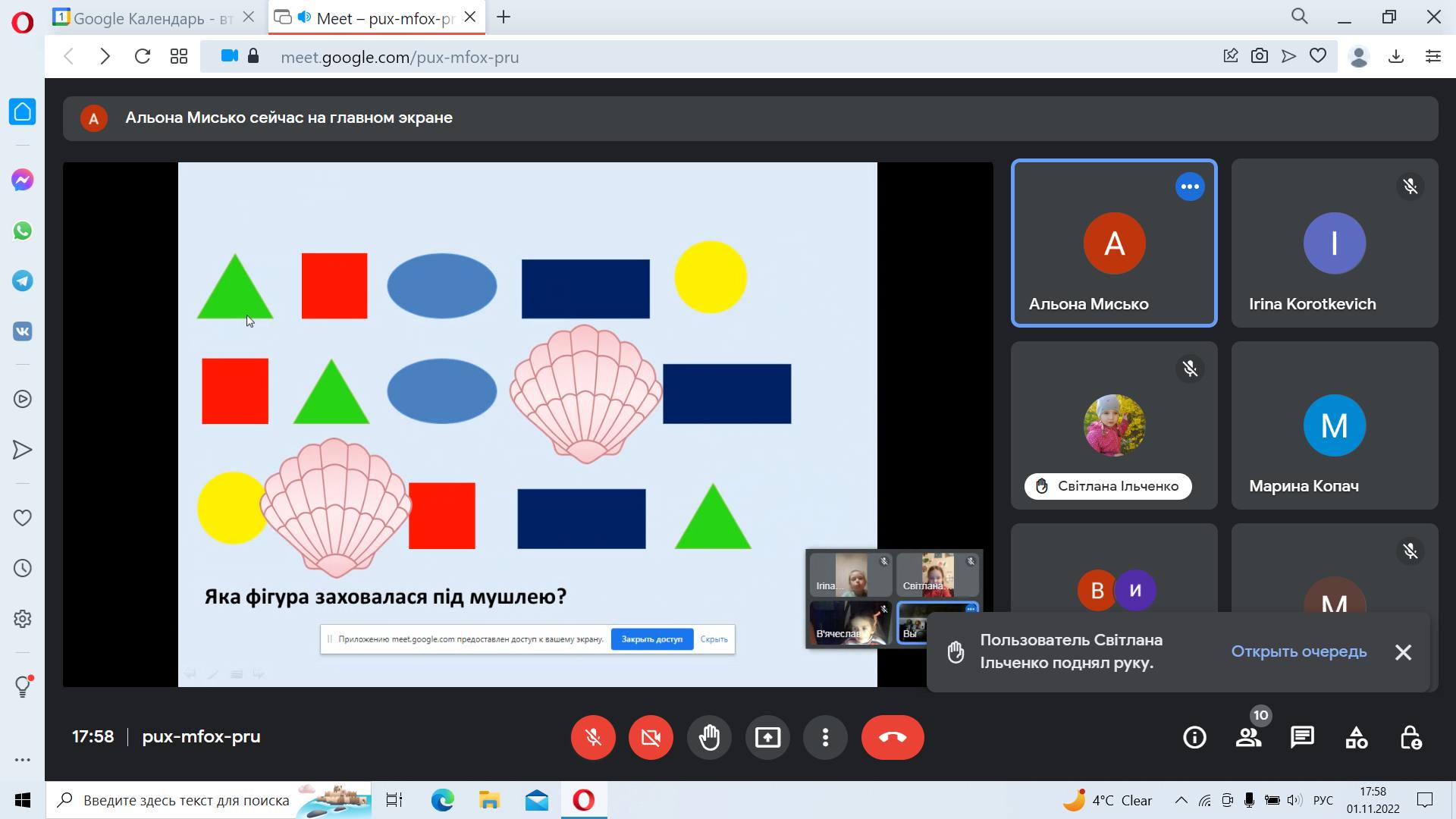This screenshot has height=819, width=1456.
Task: Open more options on Альона Мисько tile
Action: [x=1190, y=186]
